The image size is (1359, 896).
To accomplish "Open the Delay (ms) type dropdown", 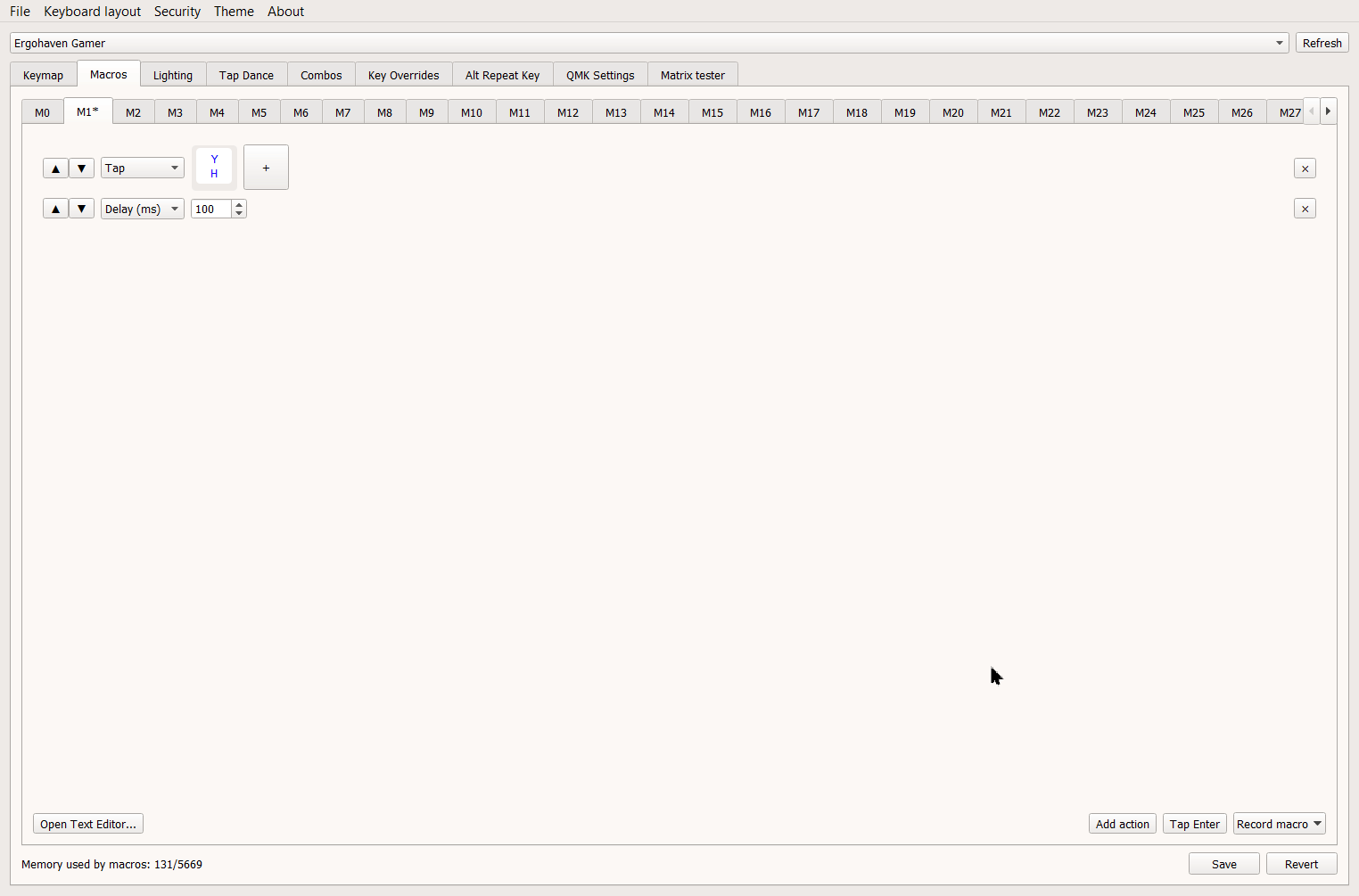I will pos(142,209).
